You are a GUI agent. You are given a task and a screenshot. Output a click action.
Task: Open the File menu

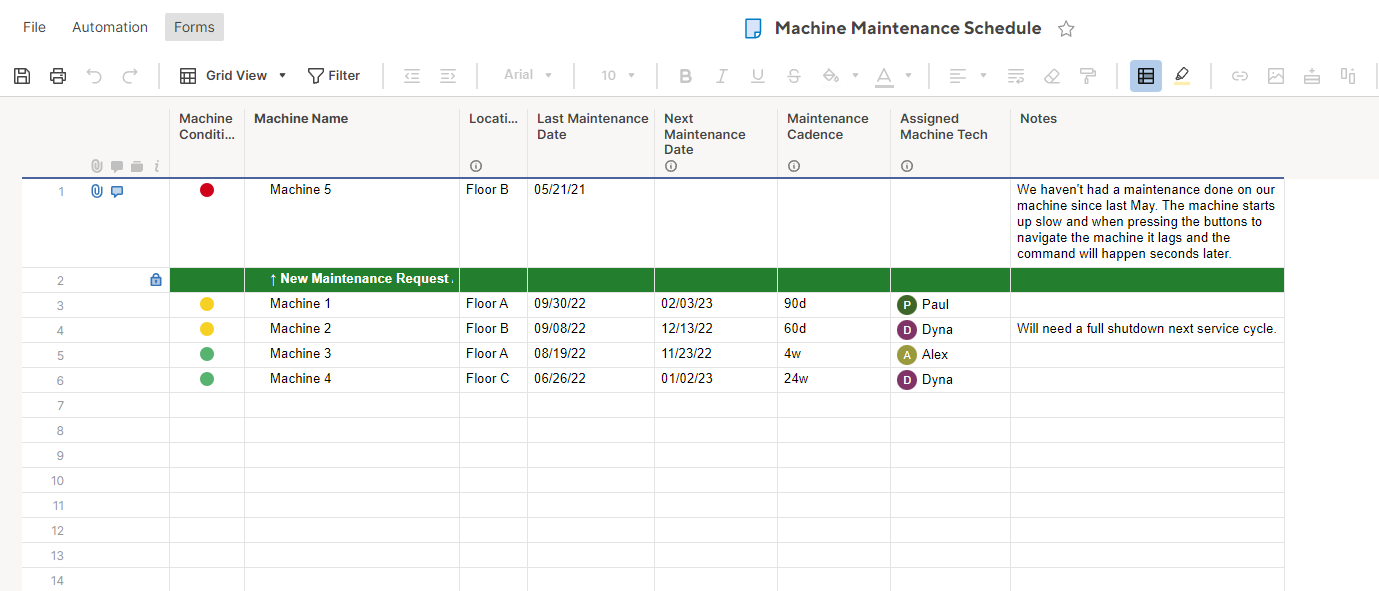point(34,27)
